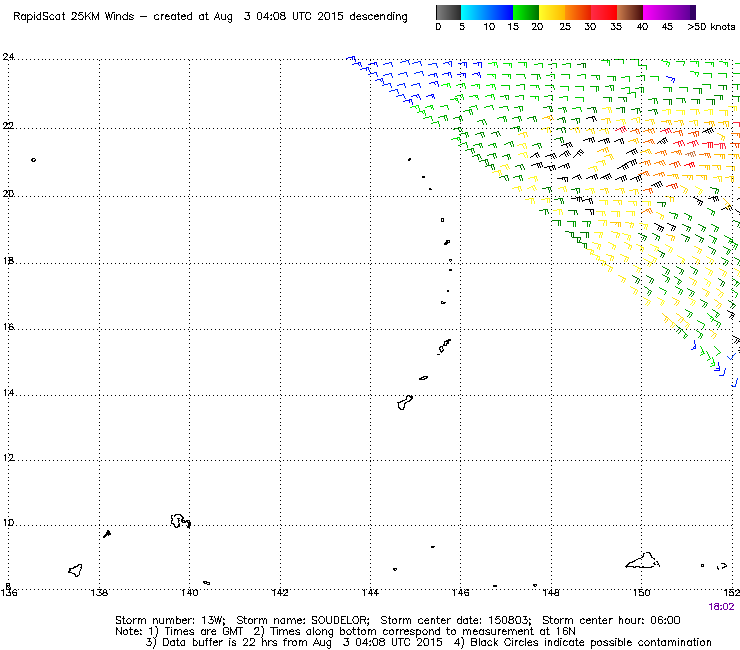Pick the cyan-blue 5-15 knots legend band

click(x=487, y=12)
